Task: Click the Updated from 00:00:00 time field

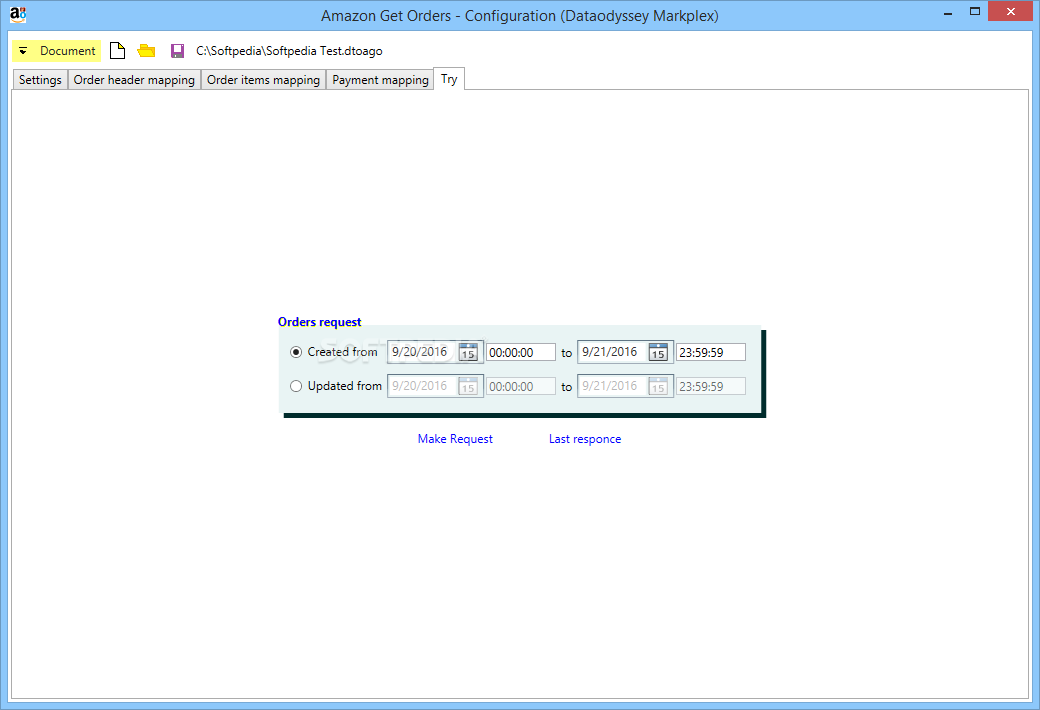Action: (x=521, y=386)
